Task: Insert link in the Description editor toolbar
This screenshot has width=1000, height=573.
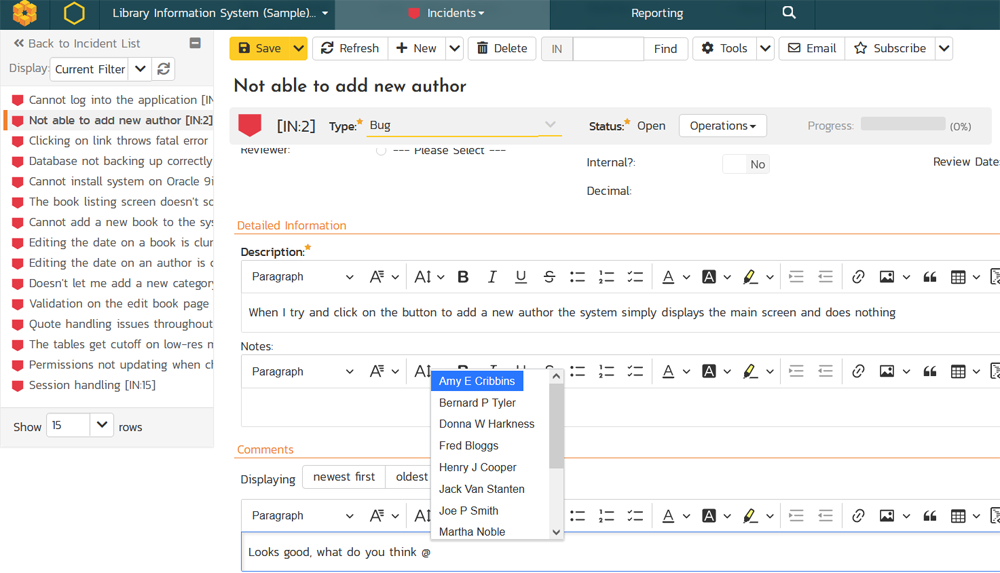Action: point(858,277)
